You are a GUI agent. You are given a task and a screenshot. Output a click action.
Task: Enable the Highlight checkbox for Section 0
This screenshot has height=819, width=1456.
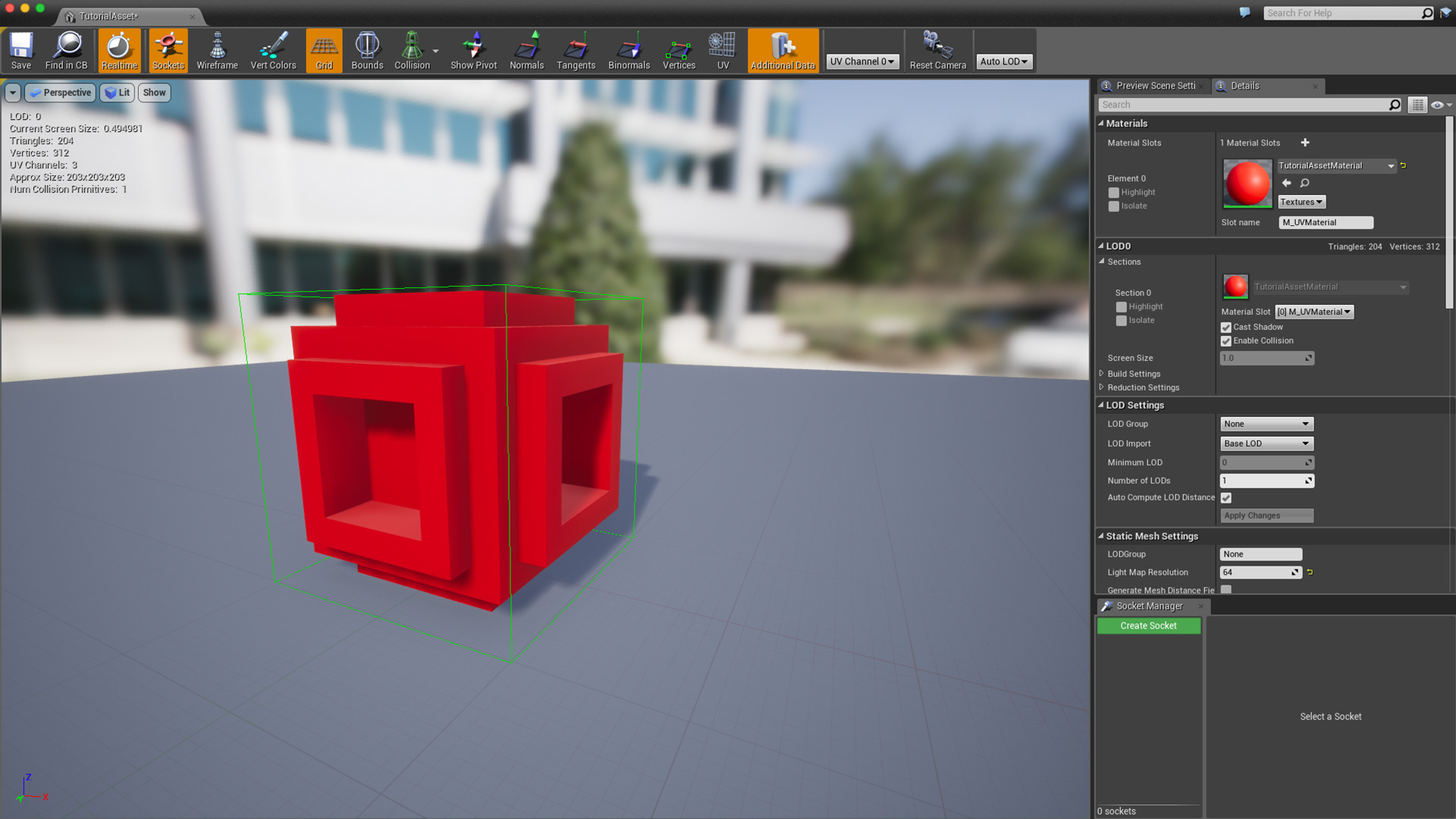(x=1122, y=306)
